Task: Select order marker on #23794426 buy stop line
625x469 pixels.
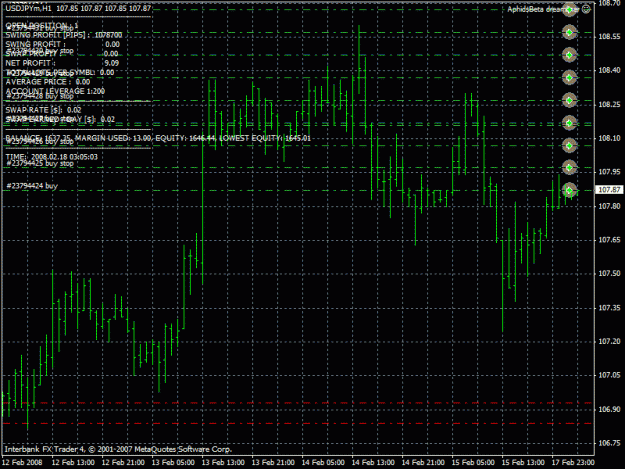Action: tap(570, 146)
